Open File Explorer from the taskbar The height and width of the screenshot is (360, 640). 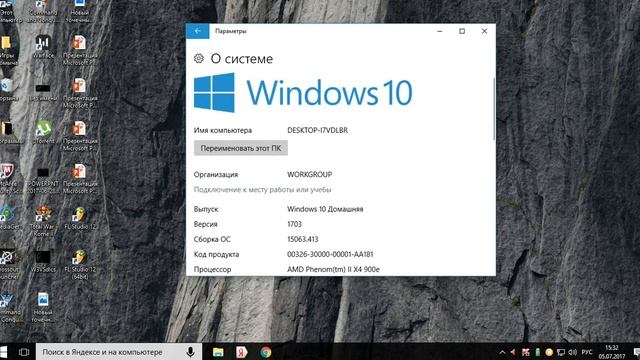point(218,352)
